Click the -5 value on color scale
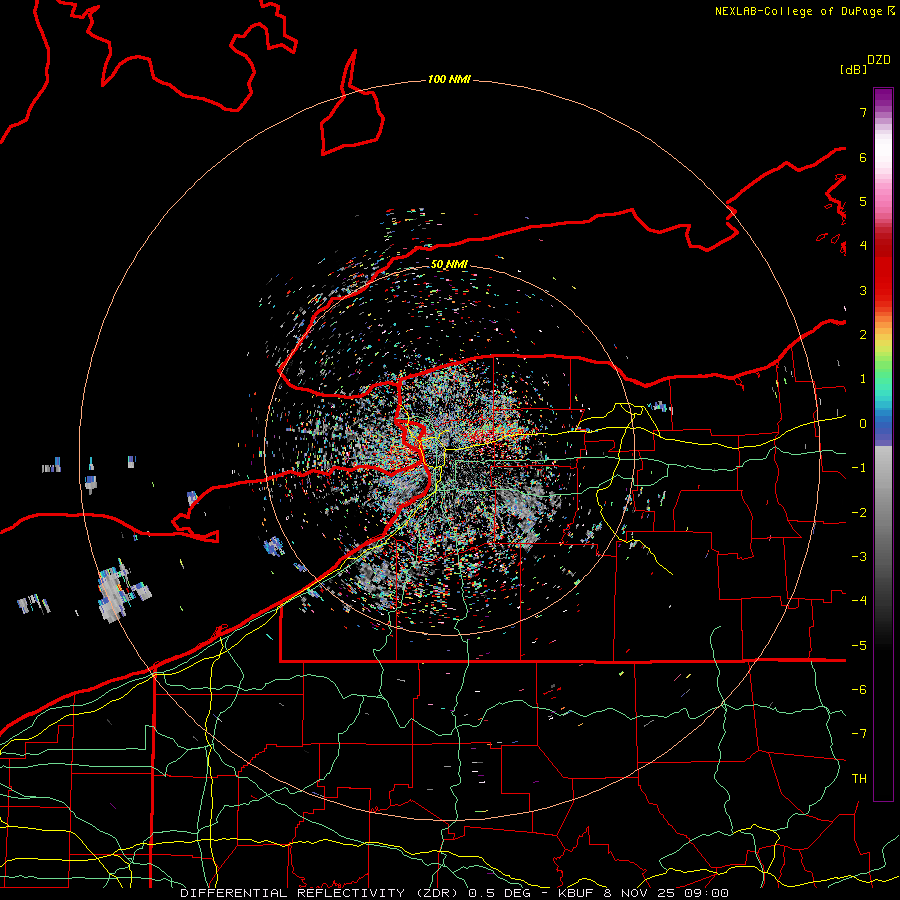Screen dimensions: 900x900 (x=859, y=646)
